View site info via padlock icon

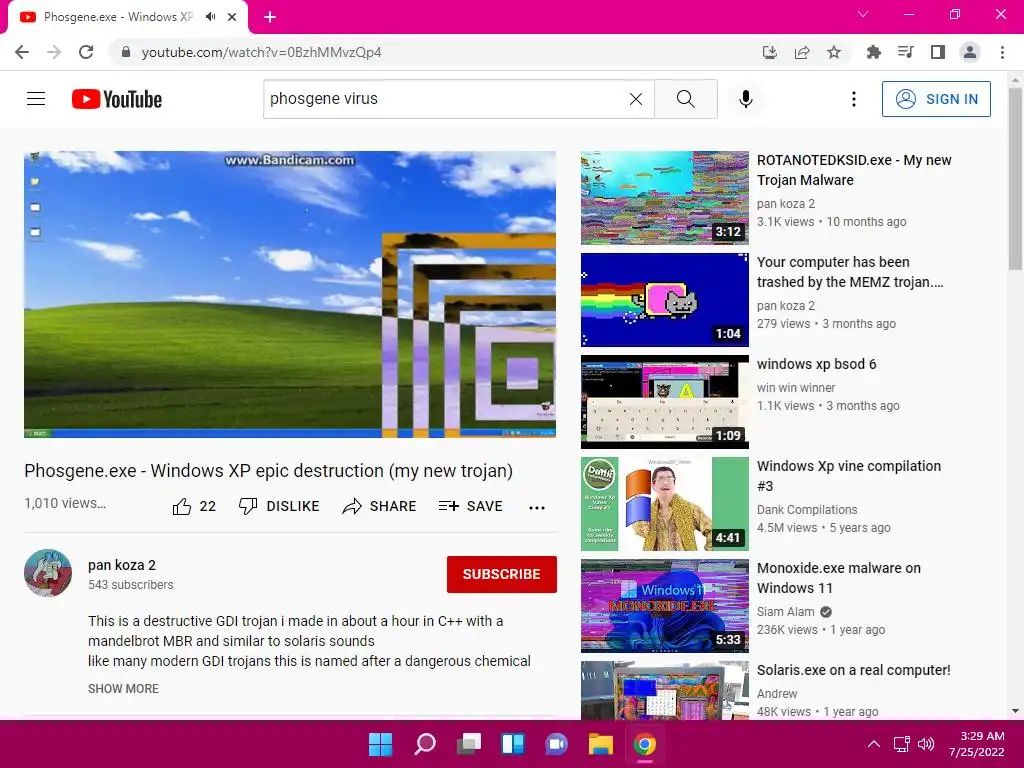click(126, 52)
